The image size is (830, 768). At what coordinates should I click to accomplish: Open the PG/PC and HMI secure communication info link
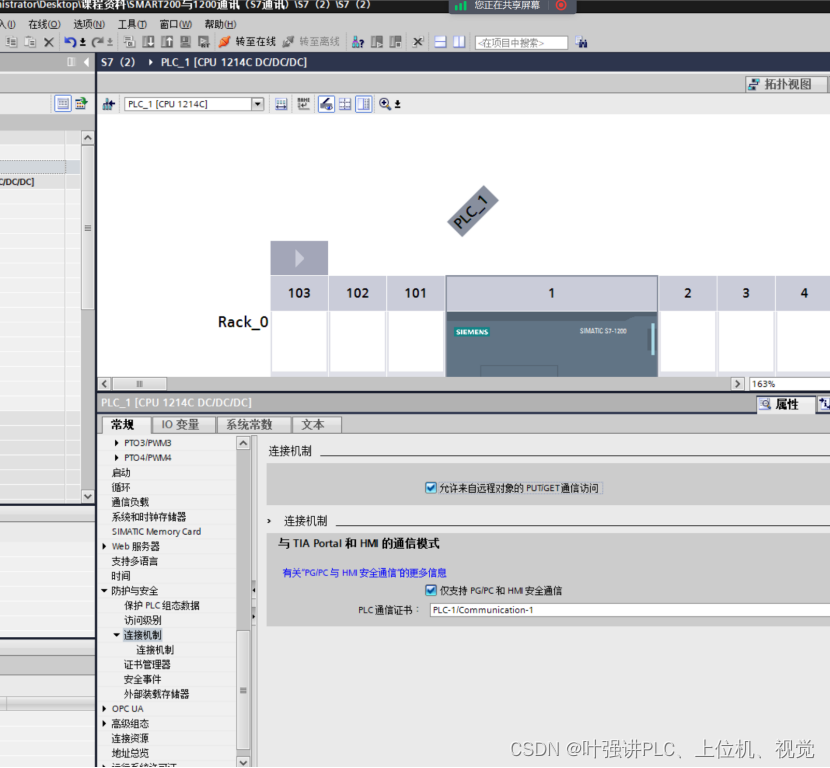coord(364,573)
